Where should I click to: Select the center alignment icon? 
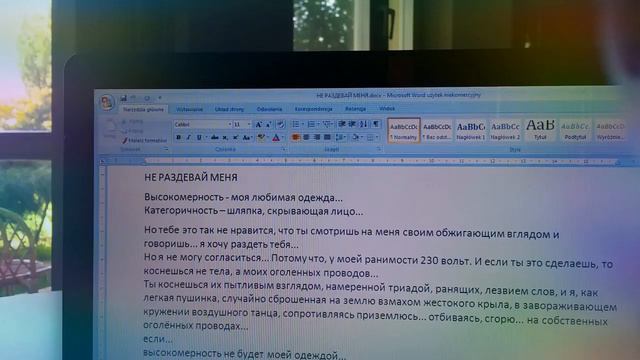[307, 138]
